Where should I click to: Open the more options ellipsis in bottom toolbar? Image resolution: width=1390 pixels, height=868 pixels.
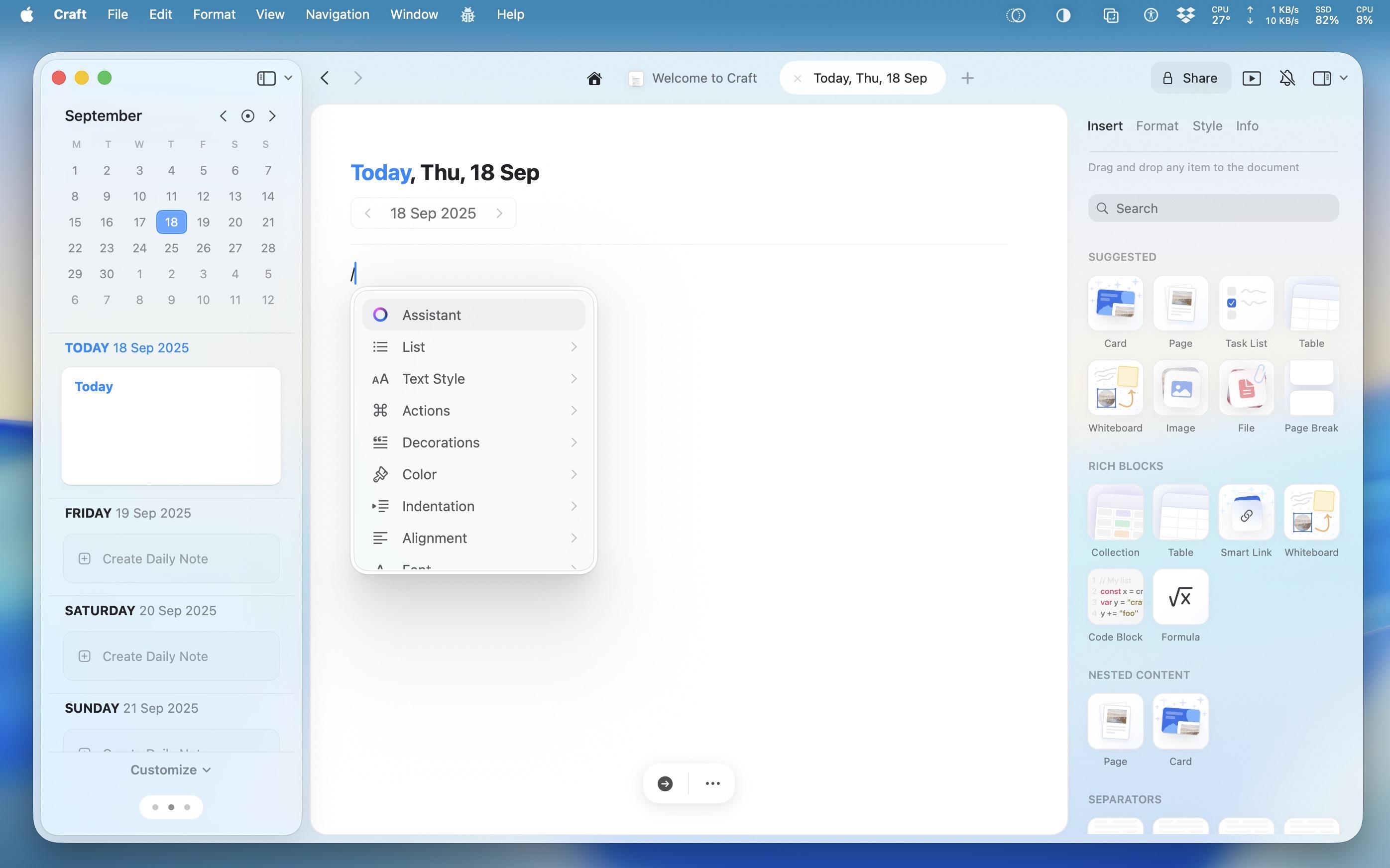tap(712, 783)
